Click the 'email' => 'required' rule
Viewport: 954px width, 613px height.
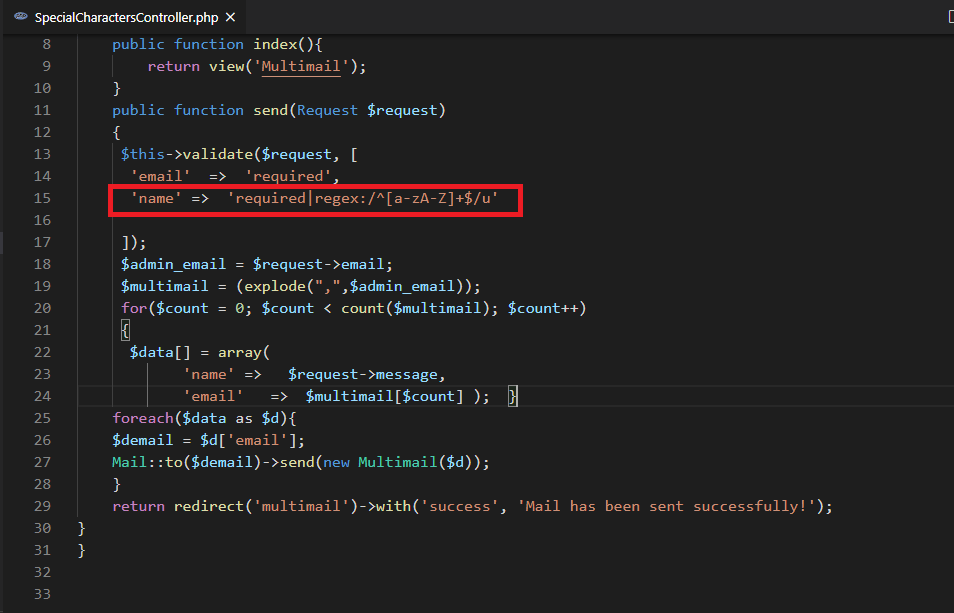(x=235, y=176)
